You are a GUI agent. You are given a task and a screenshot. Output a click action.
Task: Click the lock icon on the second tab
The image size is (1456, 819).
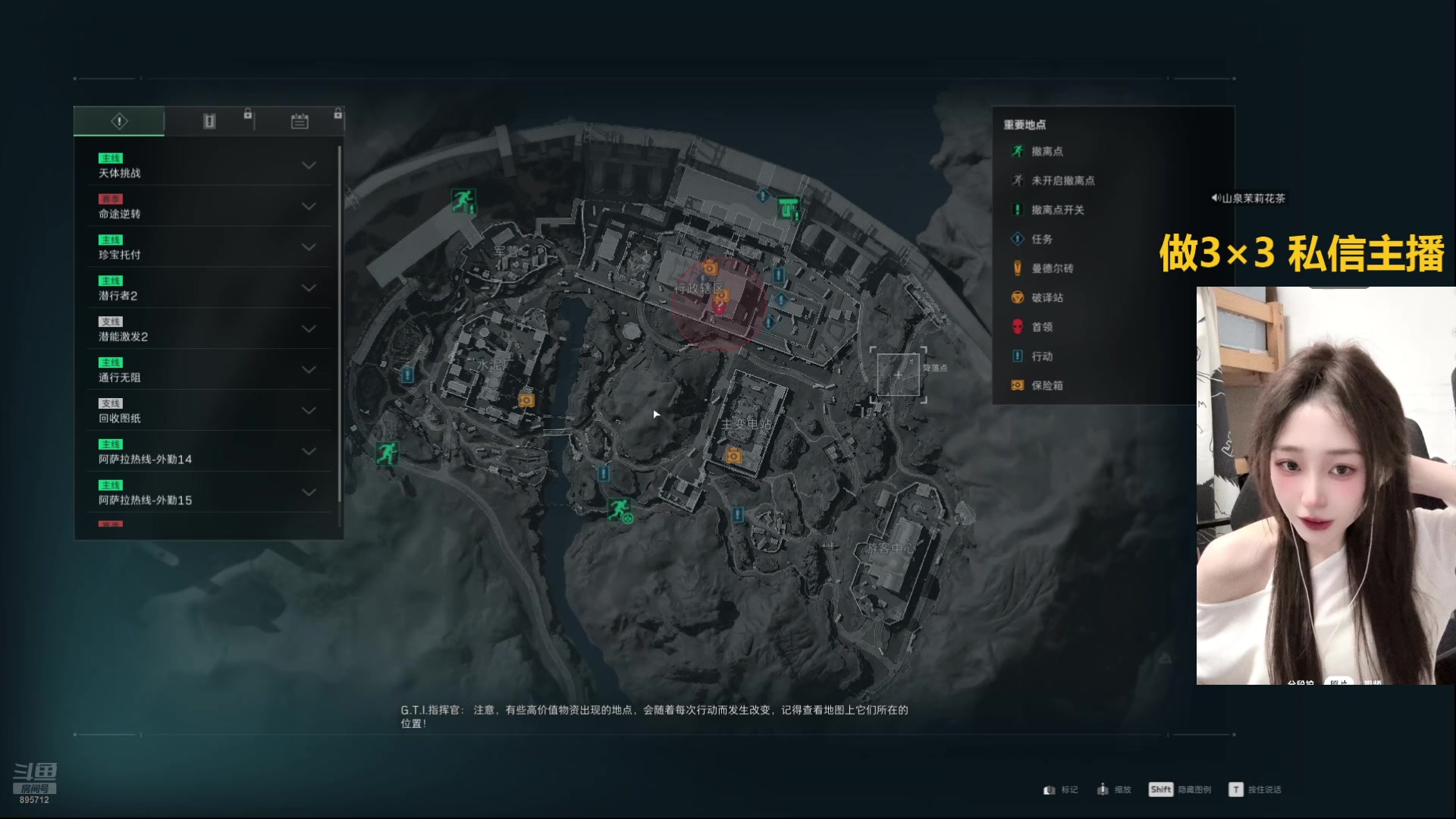(x=247, y=114)
